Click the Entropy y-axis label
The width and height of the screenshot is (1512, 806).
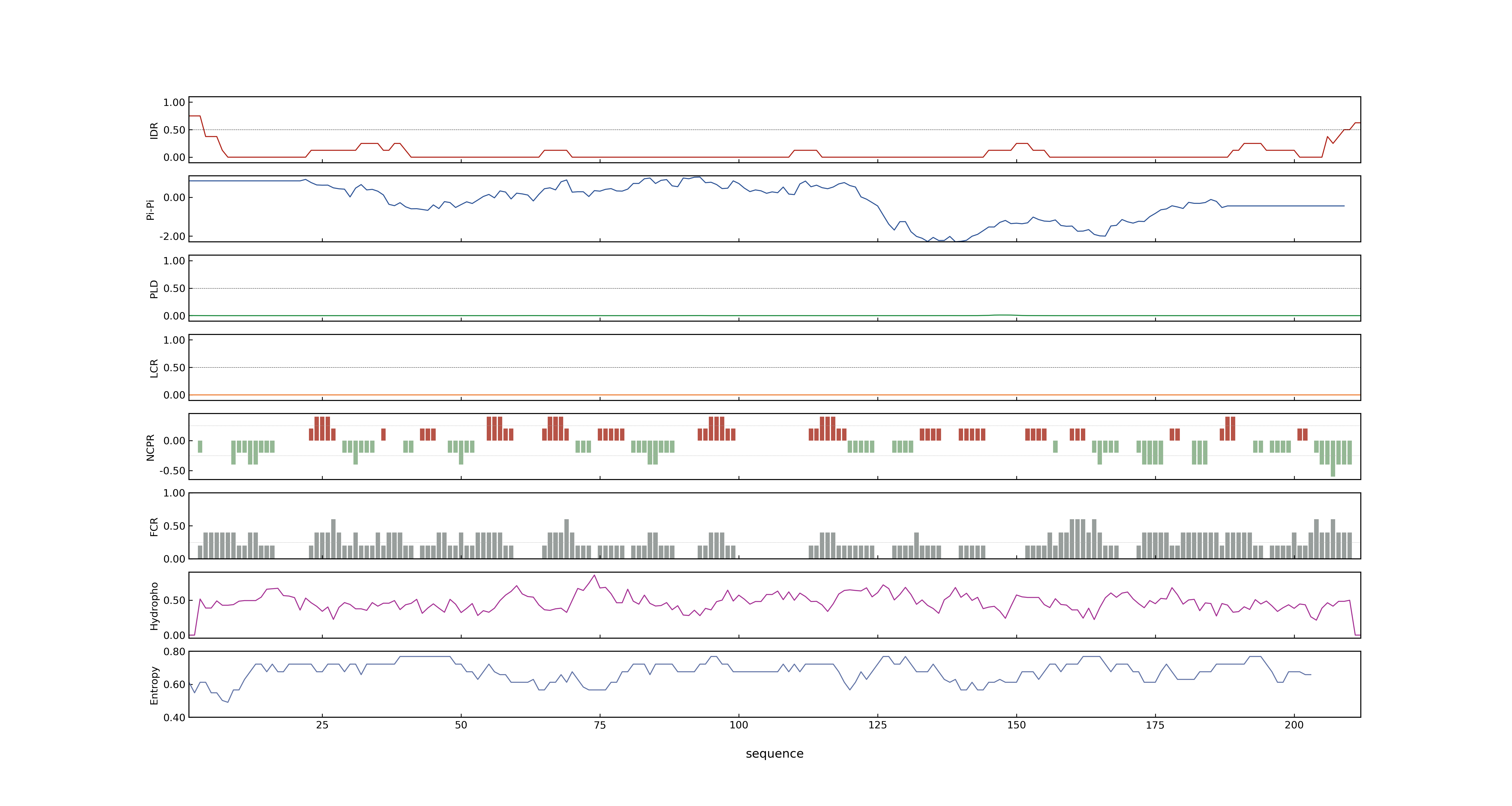pos(154,685)
